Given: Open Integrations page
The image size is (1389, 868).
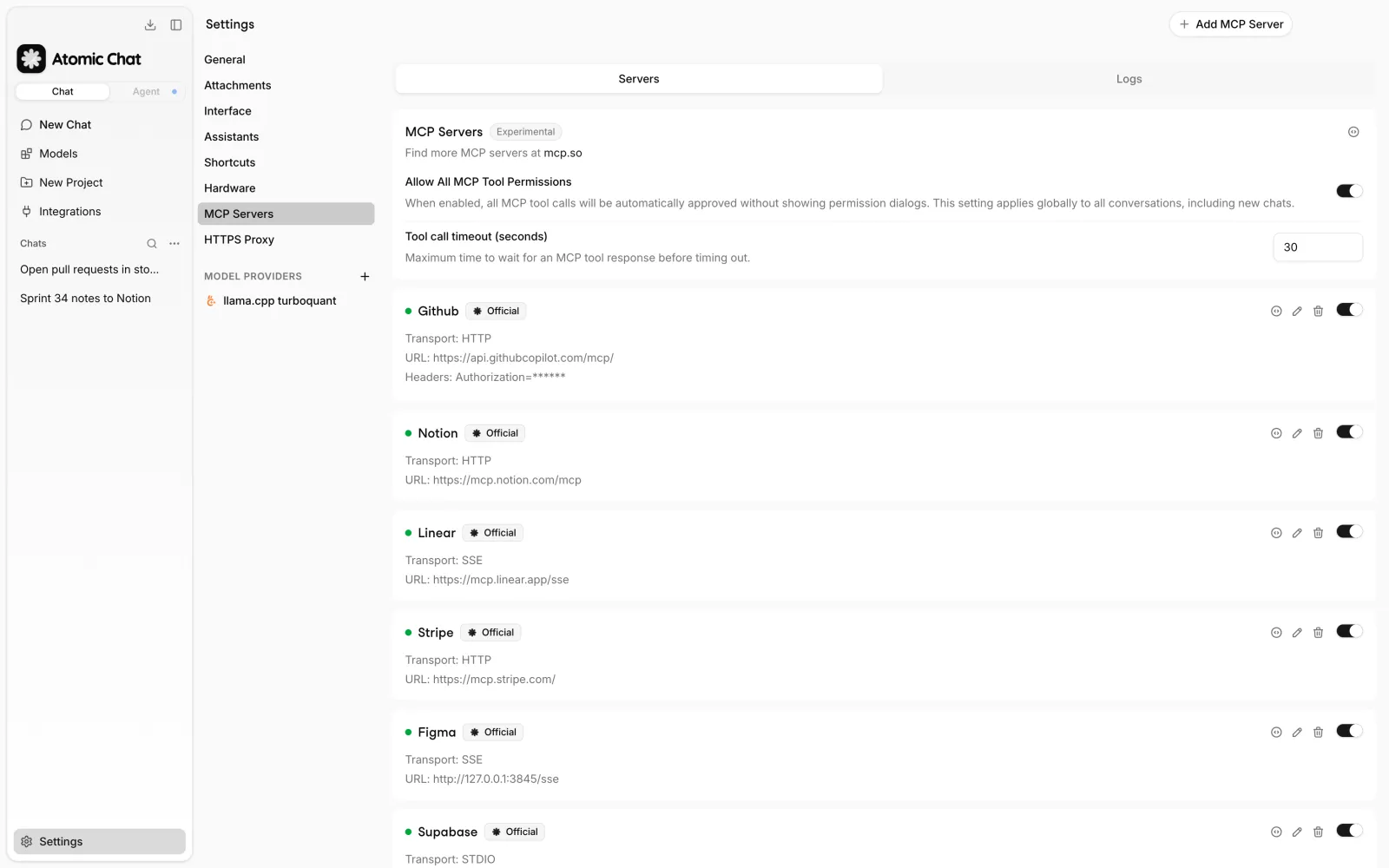Looking at the screenshot, I should [100, 212].
